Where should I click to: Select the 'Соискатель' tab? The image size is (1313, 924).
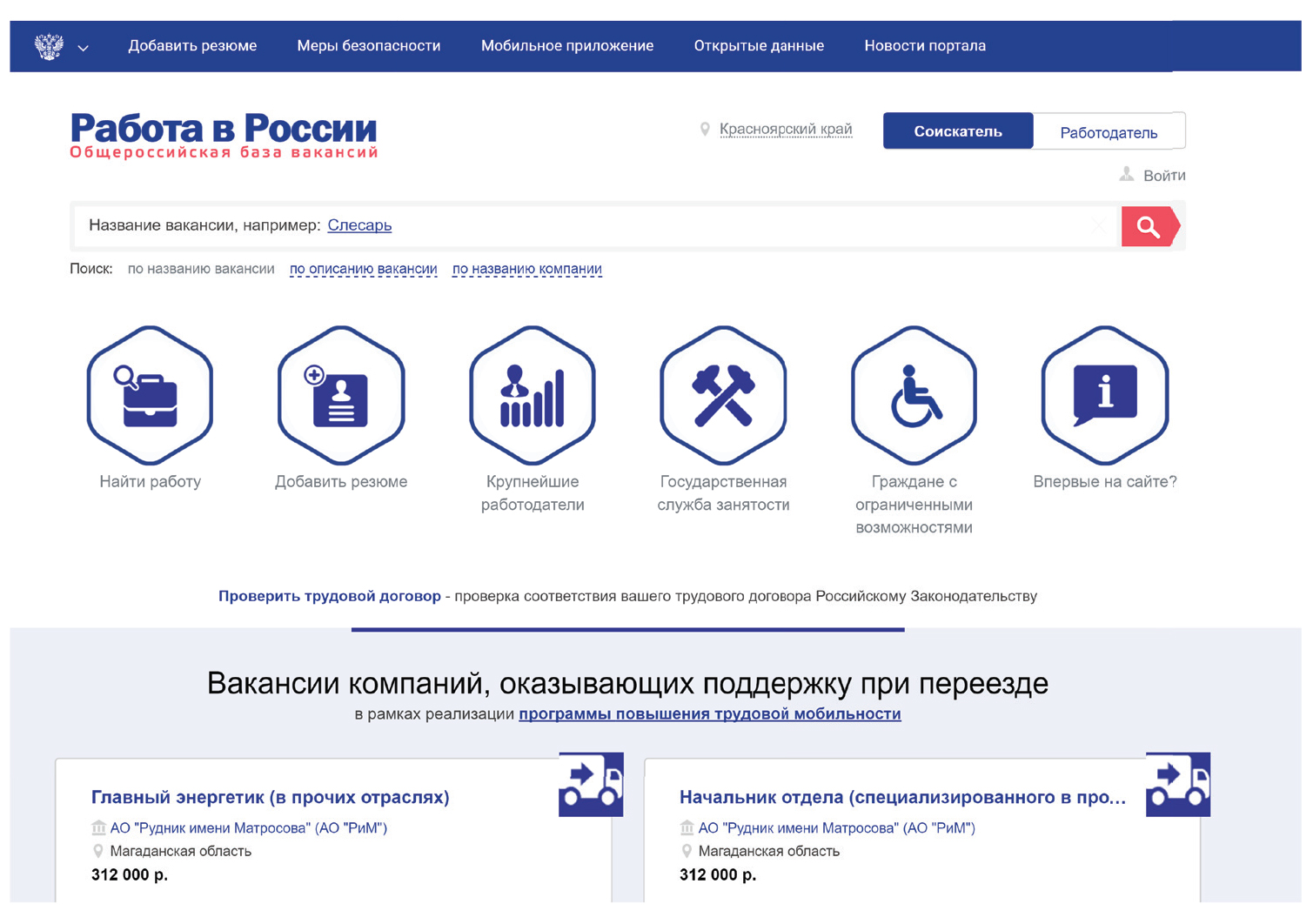[958, 131]
